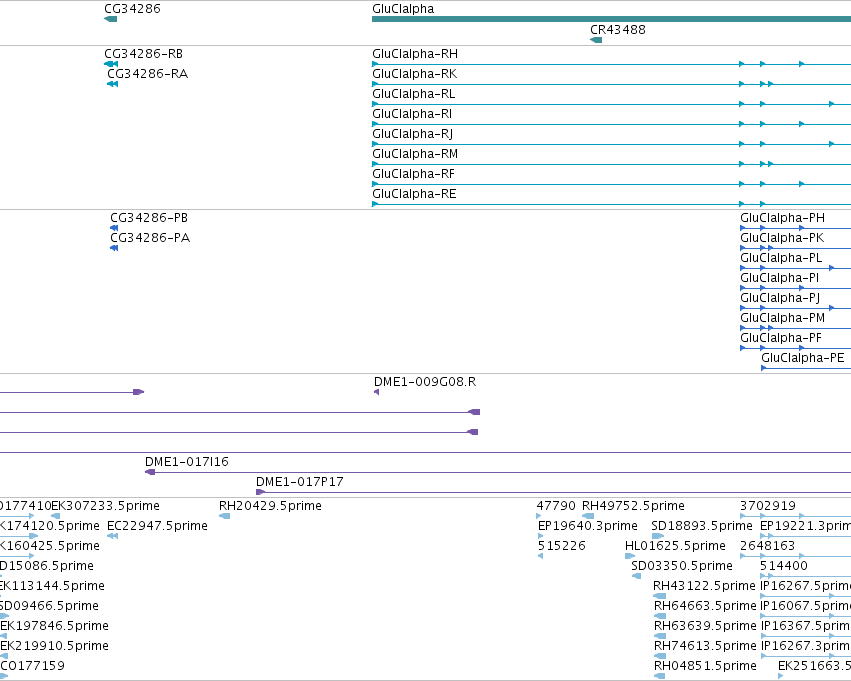The height and width of the screenshot is (681, 851).
Task: Click the CG34286-RB transcript label
Action: click(144, 54)
